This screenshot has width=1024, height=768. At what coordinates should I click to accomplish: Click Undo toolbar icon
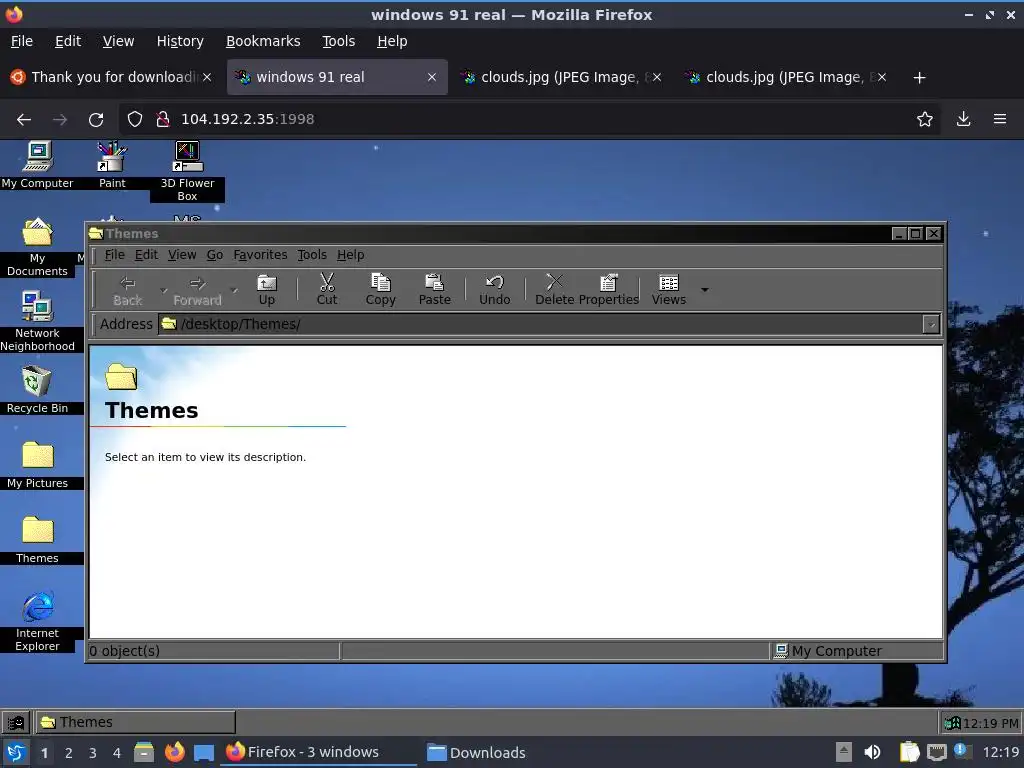point(494,290)
